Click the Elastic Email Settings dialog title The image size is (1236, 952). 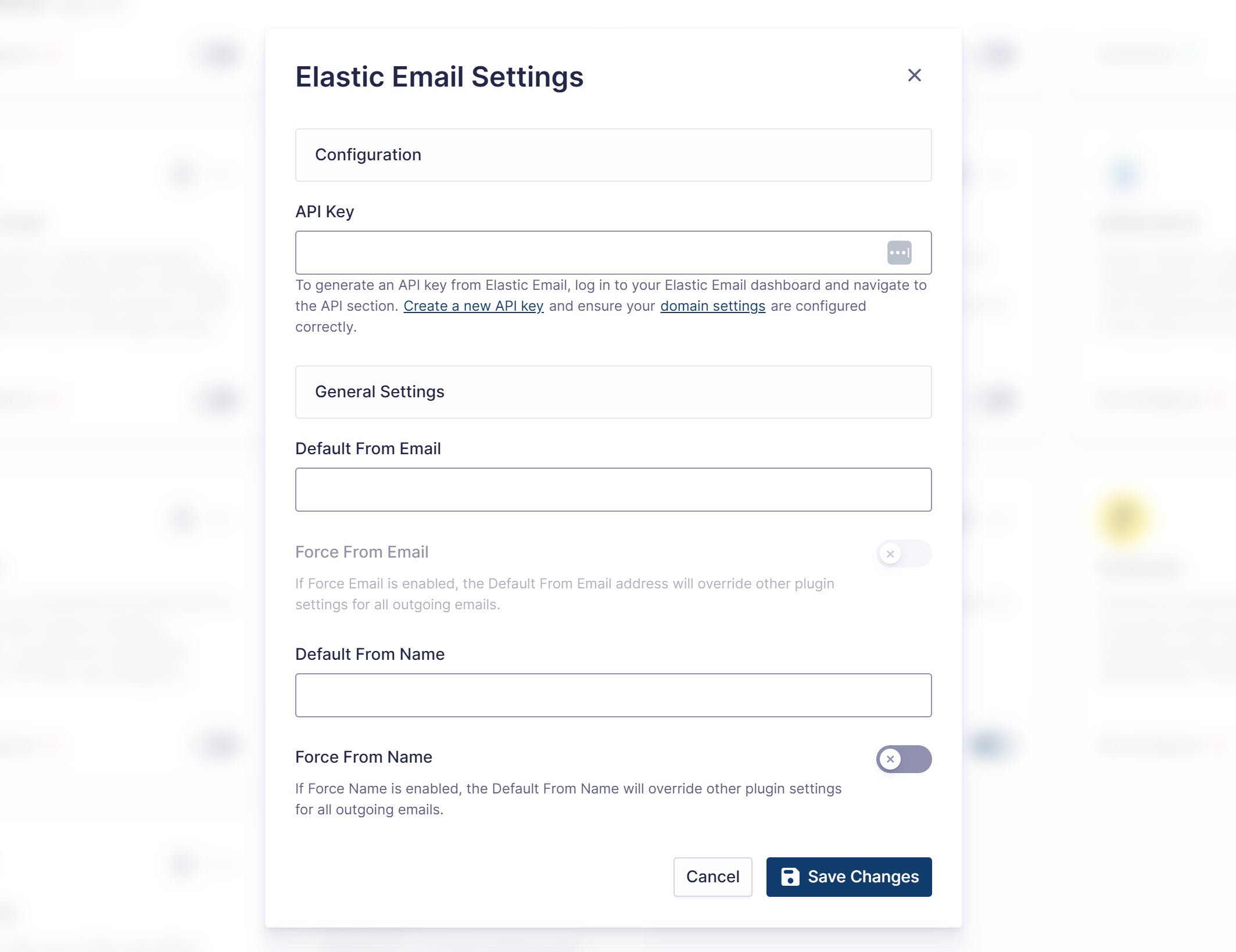[x=439, y=77]
